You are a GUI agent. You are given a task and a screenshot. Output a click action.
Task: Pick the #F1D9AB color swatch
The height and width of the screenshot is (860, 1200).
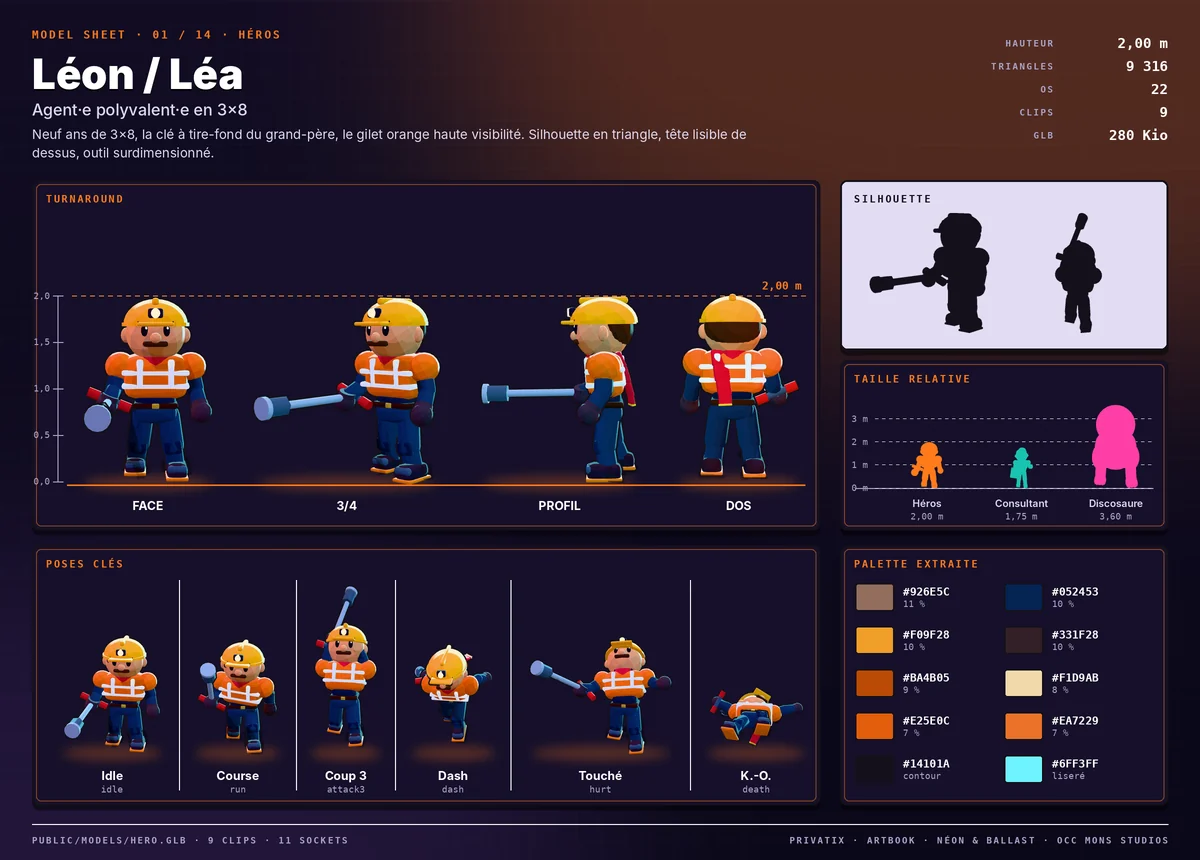1023,683
